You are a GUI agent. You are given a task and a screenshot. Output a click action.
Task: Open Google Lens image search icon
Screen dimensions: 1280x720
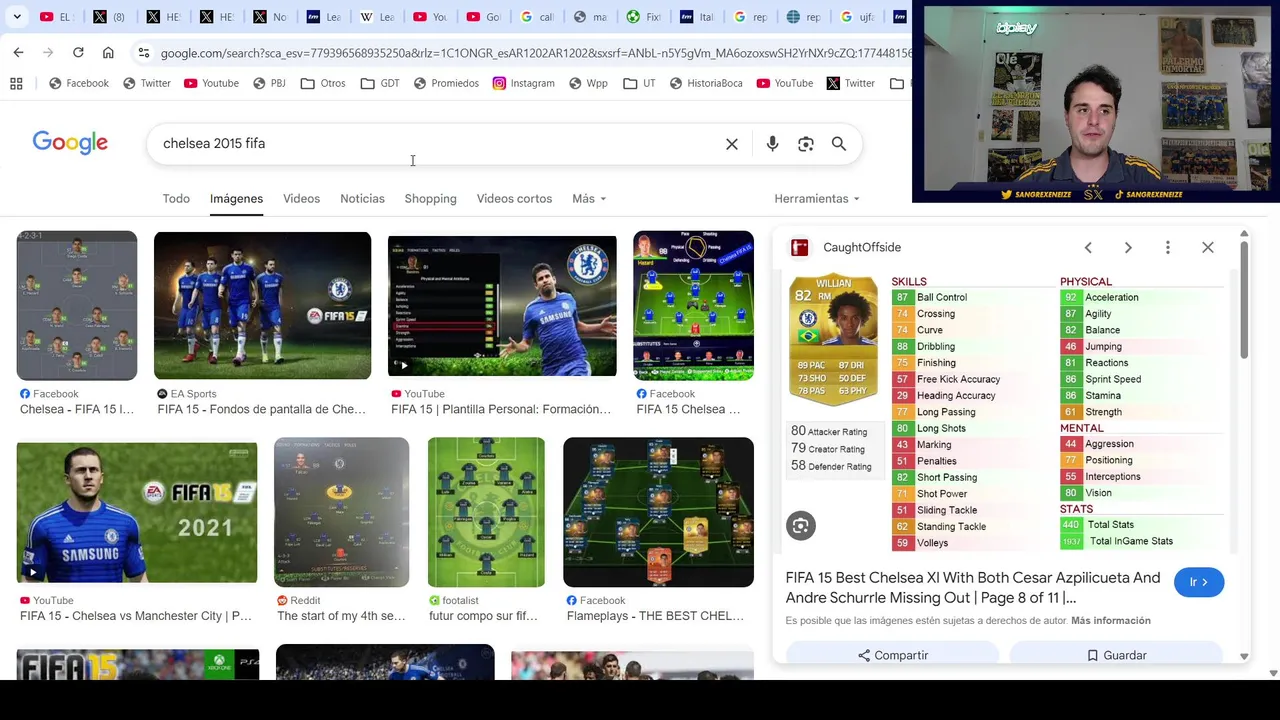[806, 144]
